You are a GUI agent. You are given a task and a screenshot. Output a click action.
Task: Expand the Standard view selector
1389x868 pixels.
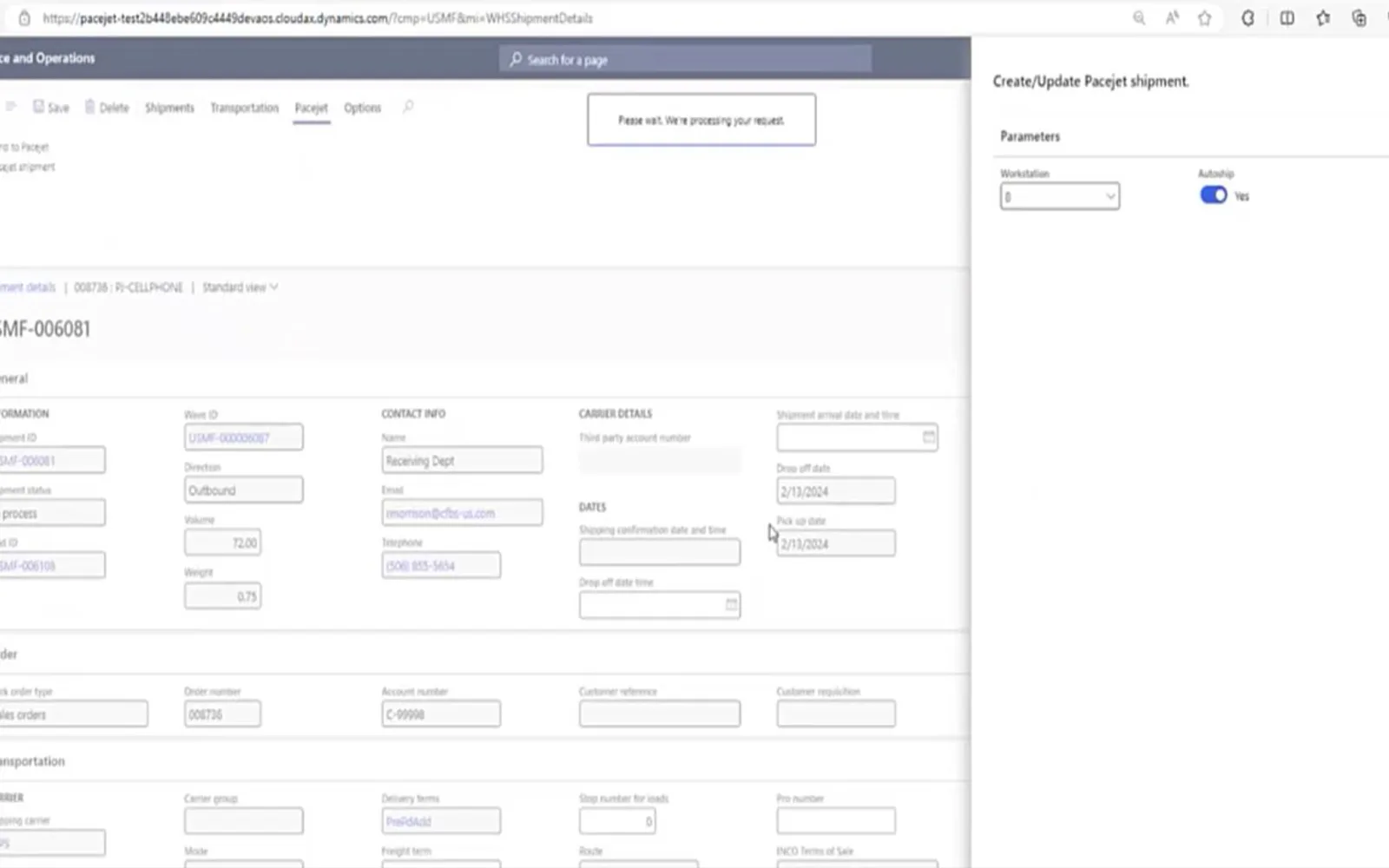240,287
